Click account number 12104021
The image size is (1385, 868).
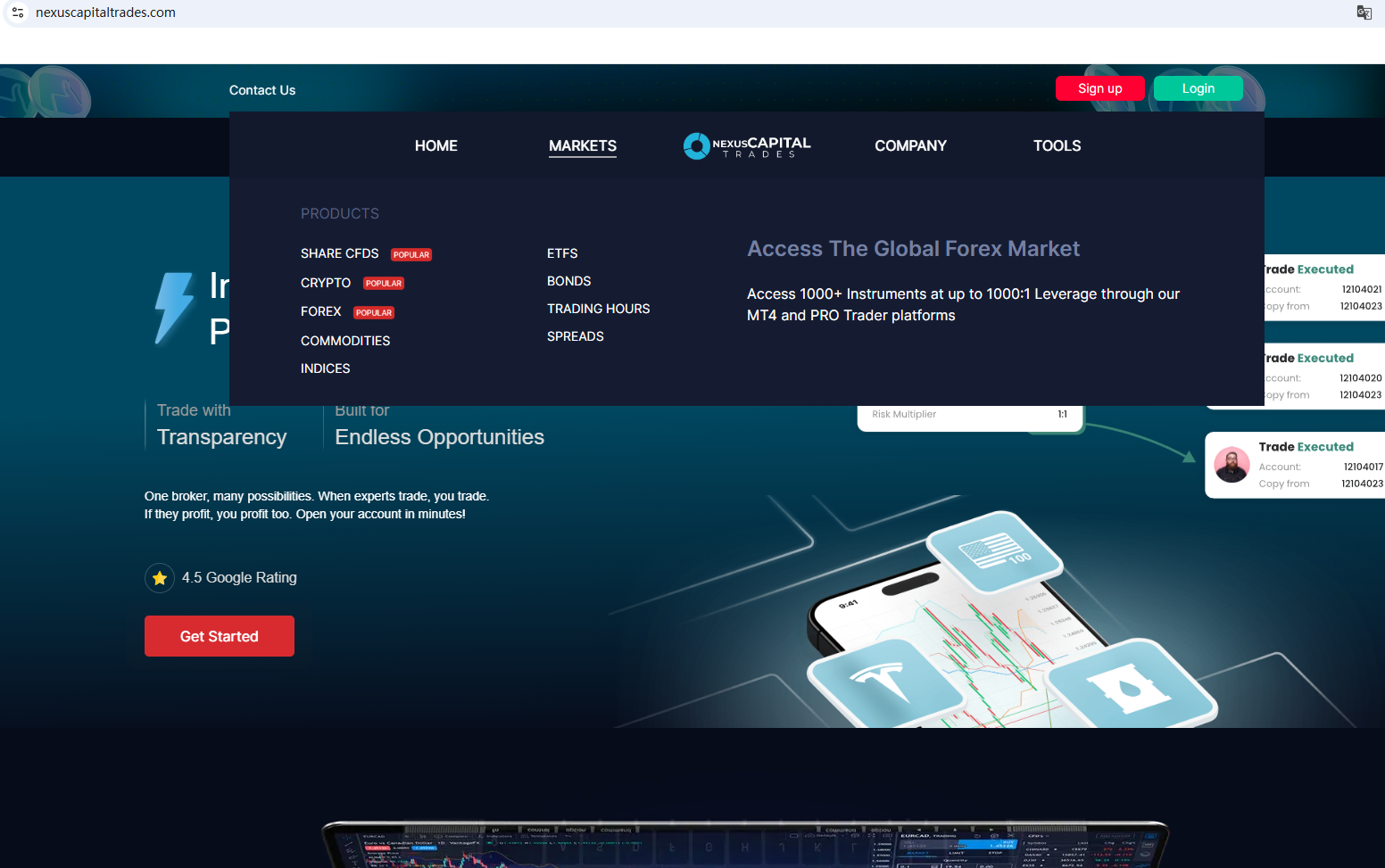pos(1362,289)
